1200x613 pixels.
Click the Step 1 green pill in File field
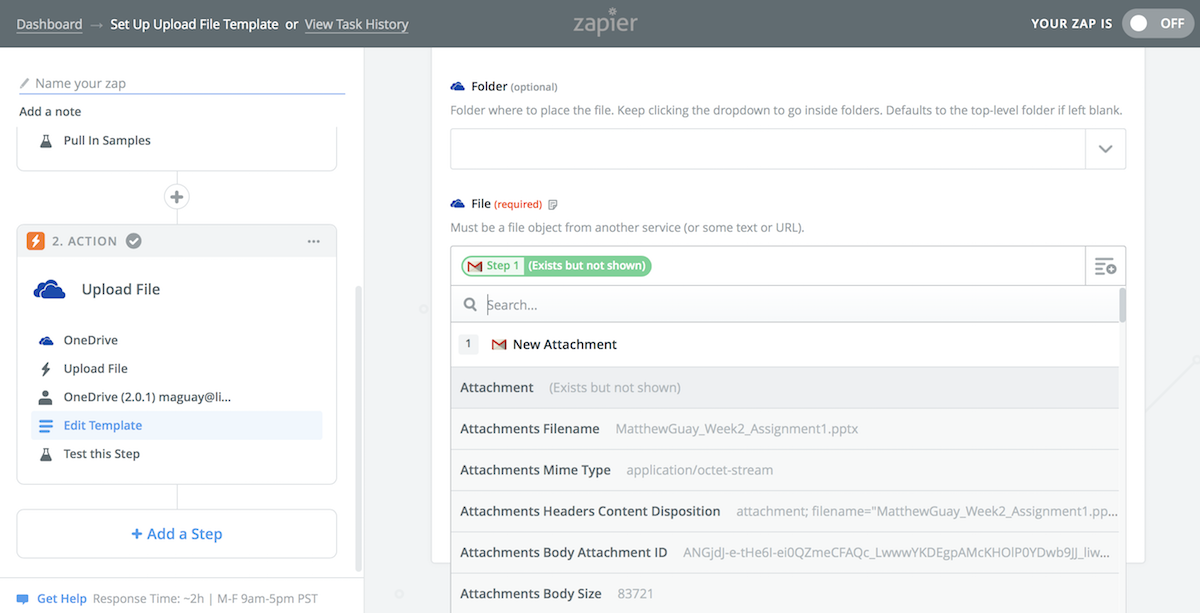(556, 266)
